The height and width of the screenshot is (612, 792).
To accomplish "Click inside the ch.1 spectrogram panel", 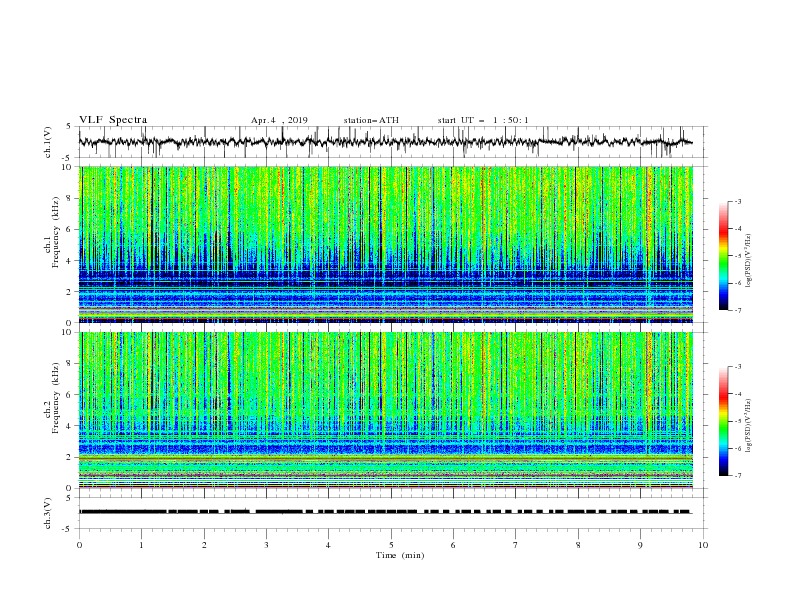I will pyautogui.click(x=385, y=244).
